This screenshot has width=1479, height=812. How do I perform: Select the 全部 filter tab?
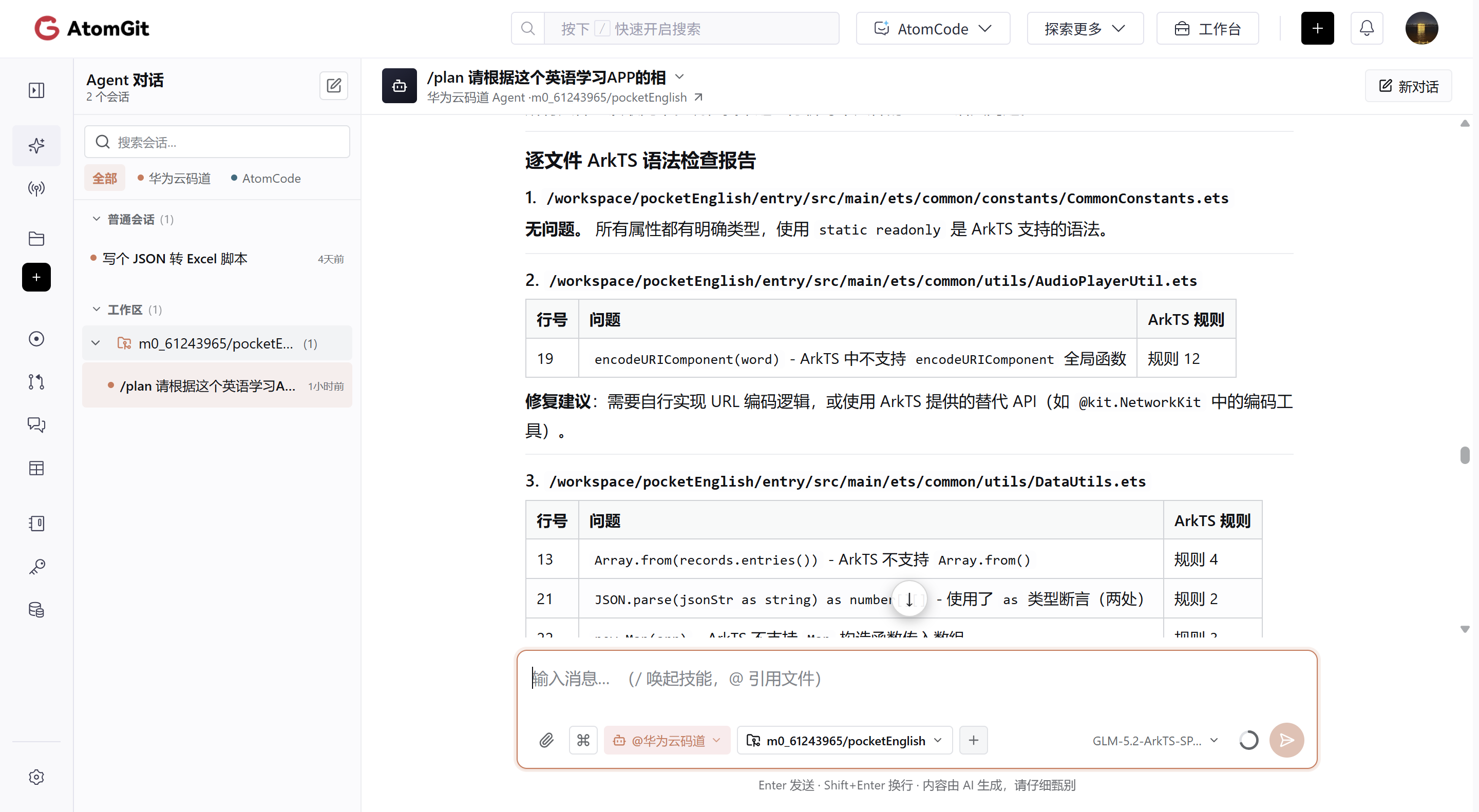point(104,178)
